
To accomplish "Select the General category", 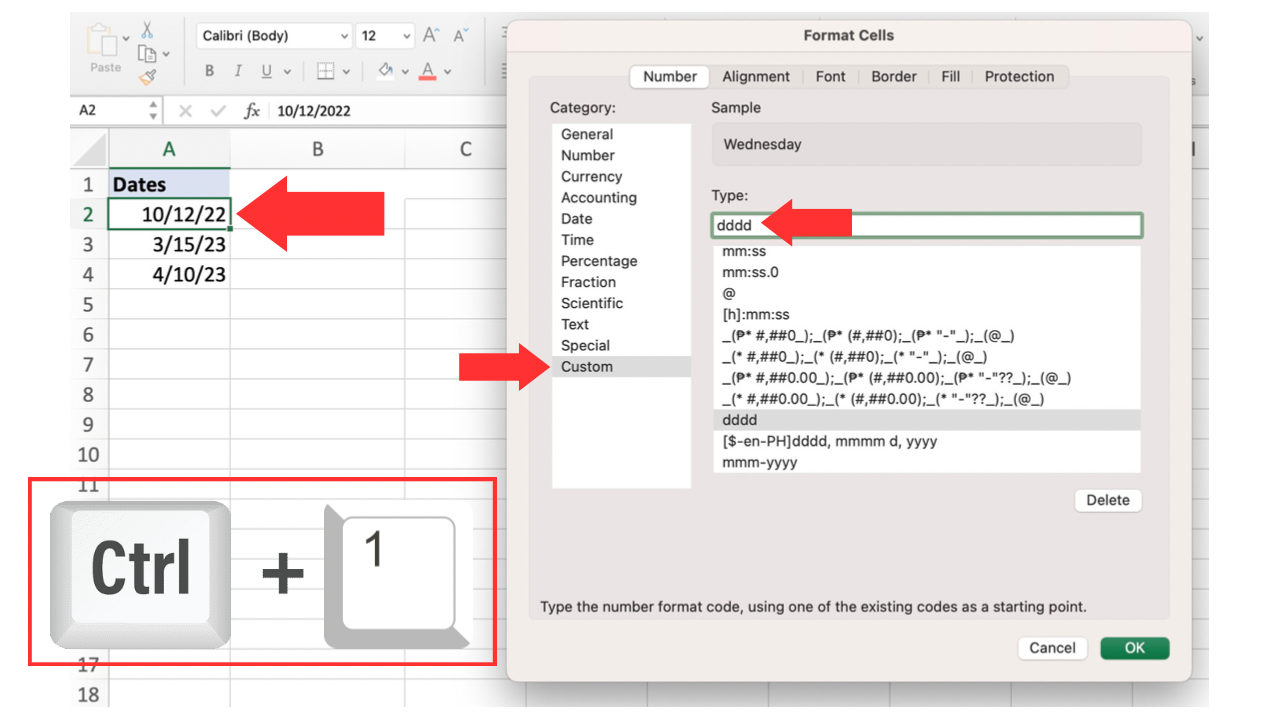I will tap(621, 135).
